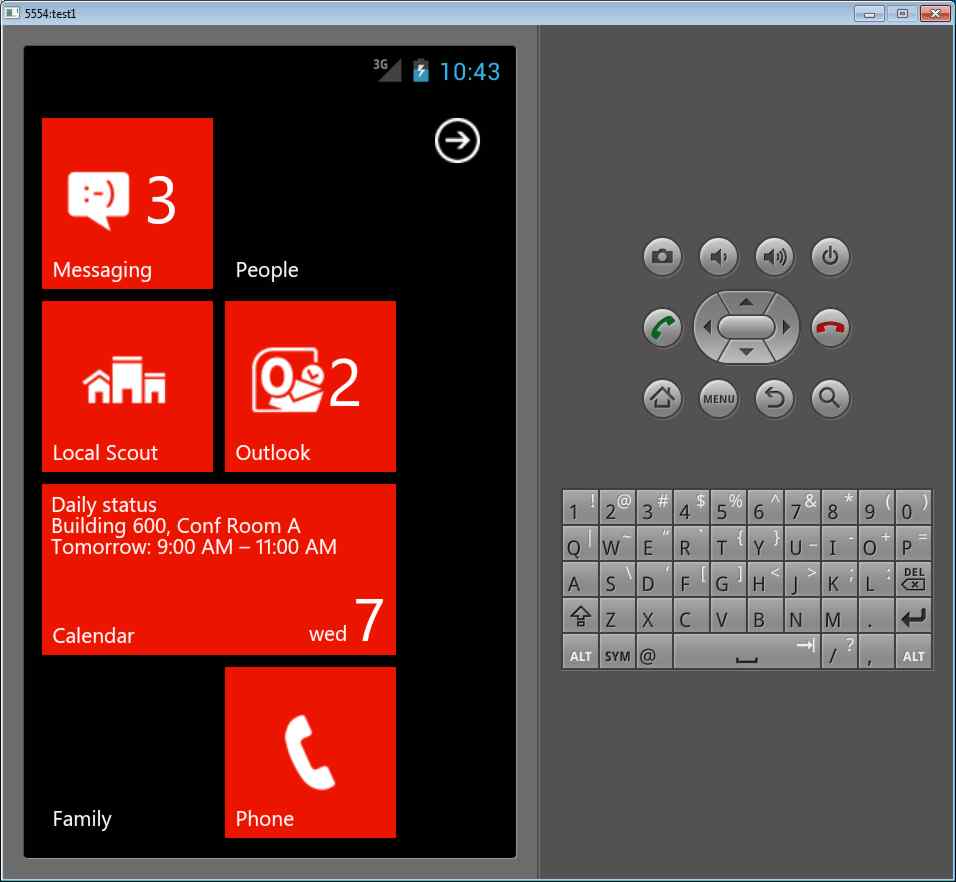Click the emulator camera button
The height and width of the screenshot is (882, 956).
coord(662,257)
